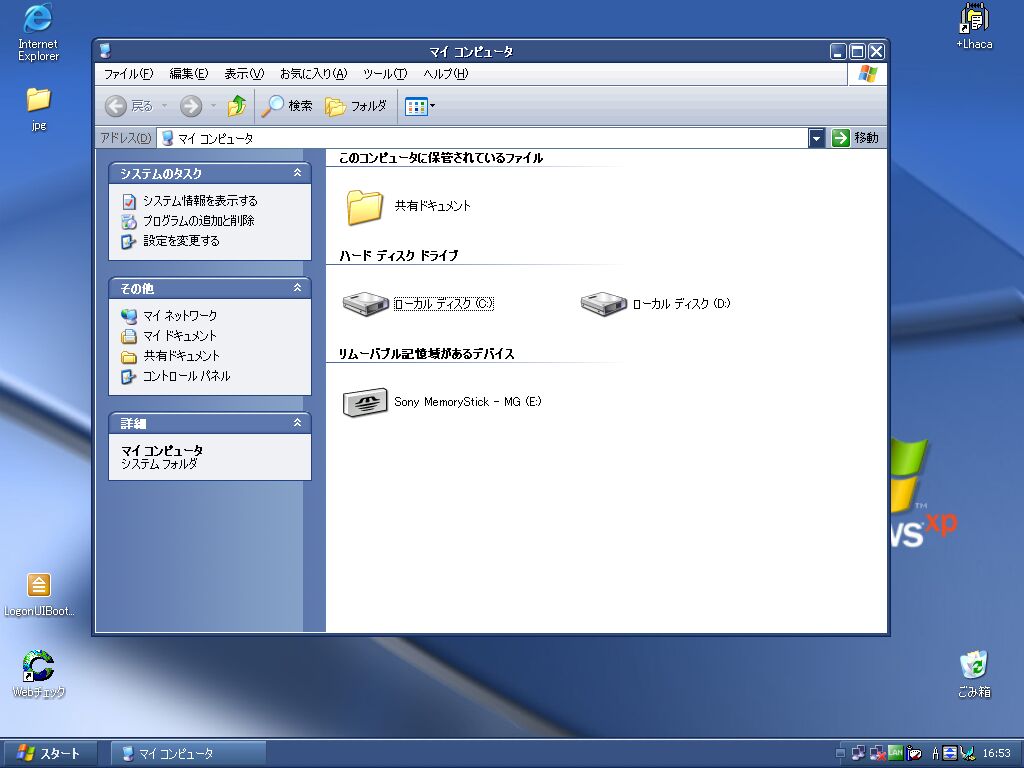Open the 編集(E) menu
This screenshot has width=1024, height=768.
188,74
